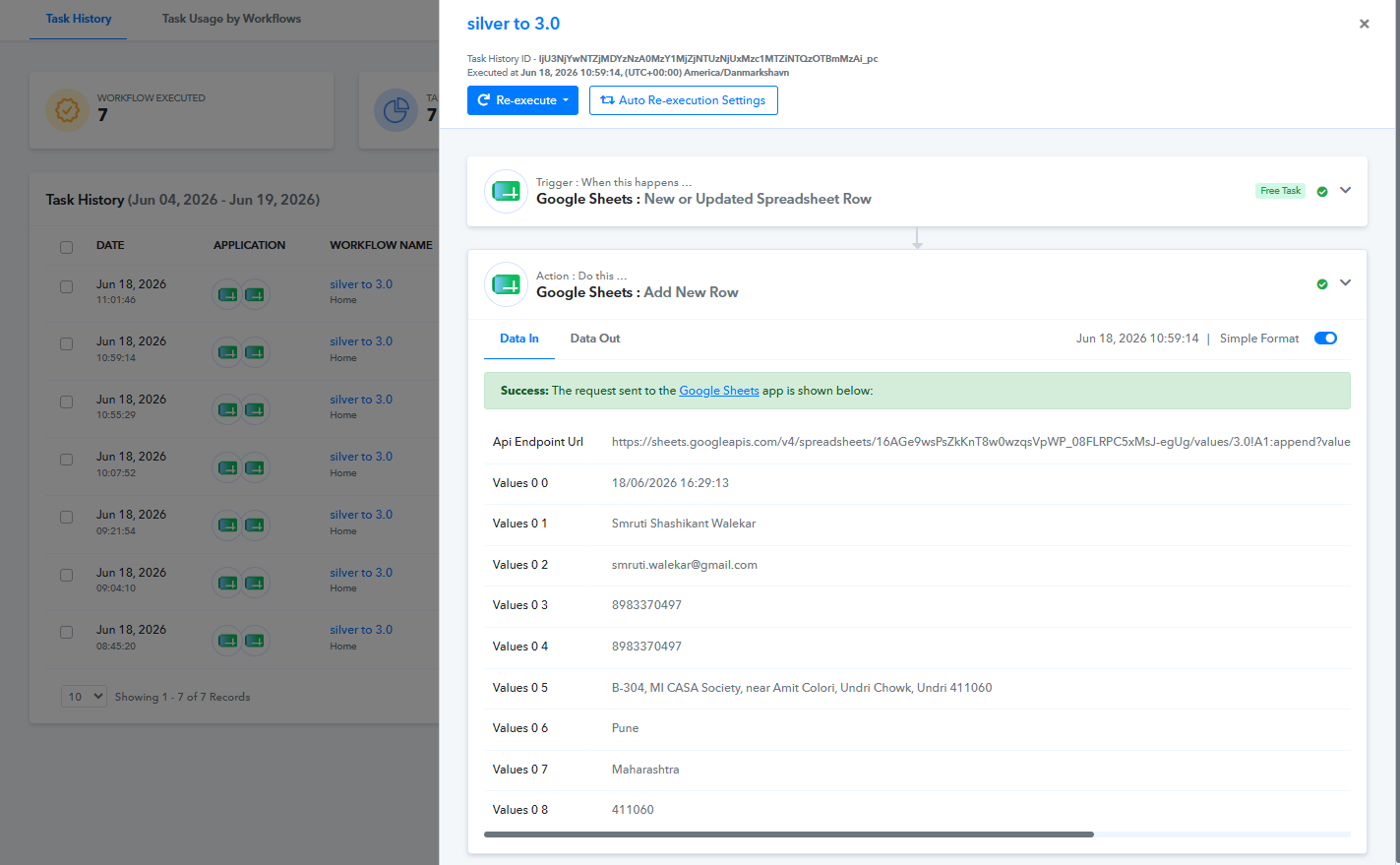The width and height of the screenshot is (1400, 865).
Task: Click the B-304, MI CASA Society address value
Action: tap(802, 688)
